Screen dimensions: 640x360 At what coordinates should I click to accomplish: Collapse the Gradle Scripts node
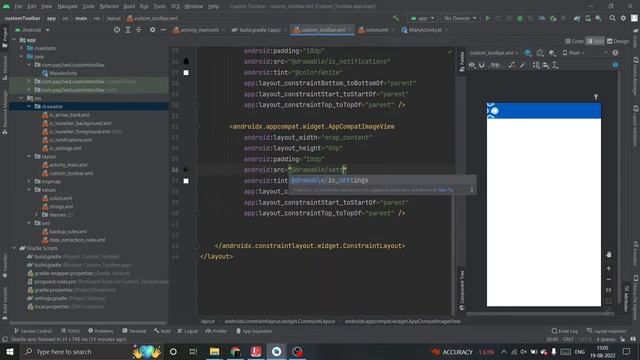pos(14,248)
